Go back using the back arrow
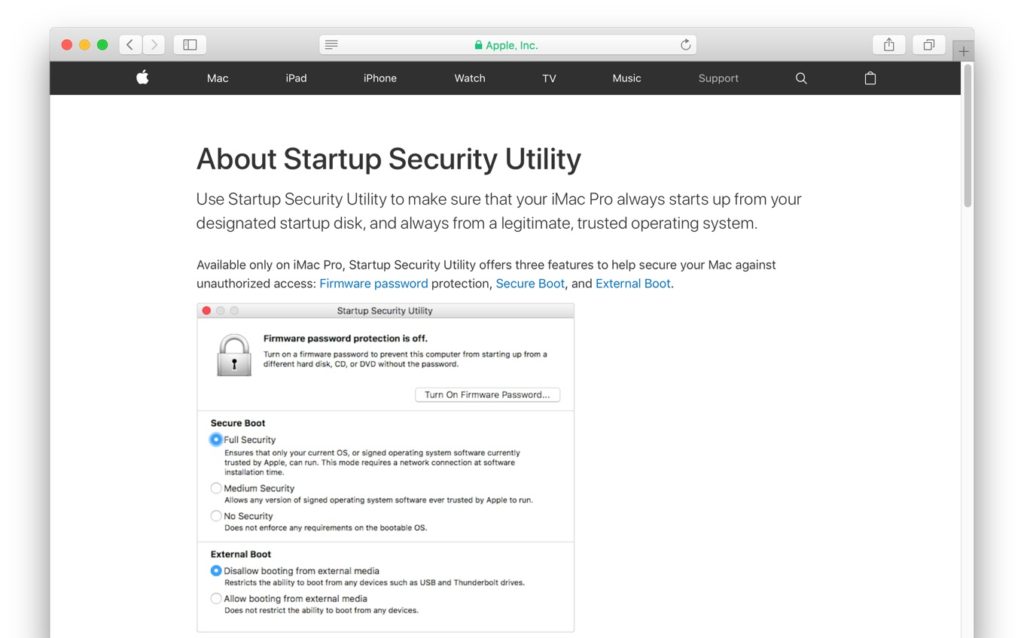Screen dimensions: 1024x638 [x=129, y=44]
